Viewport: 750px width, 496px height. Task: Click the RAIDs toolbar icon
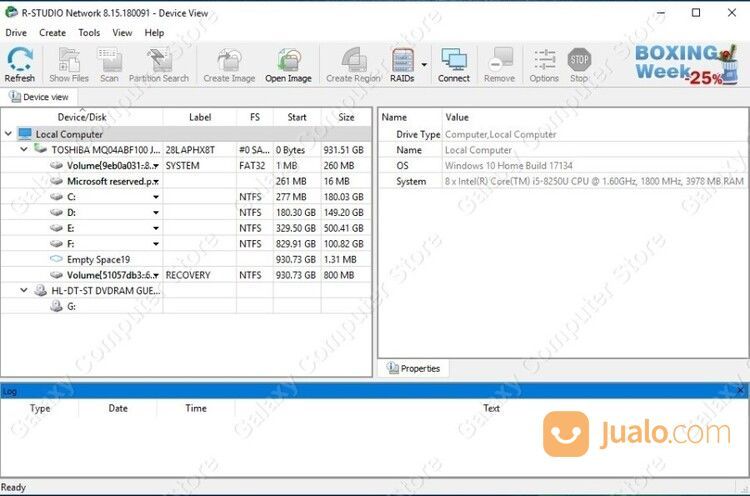[402, 64]
